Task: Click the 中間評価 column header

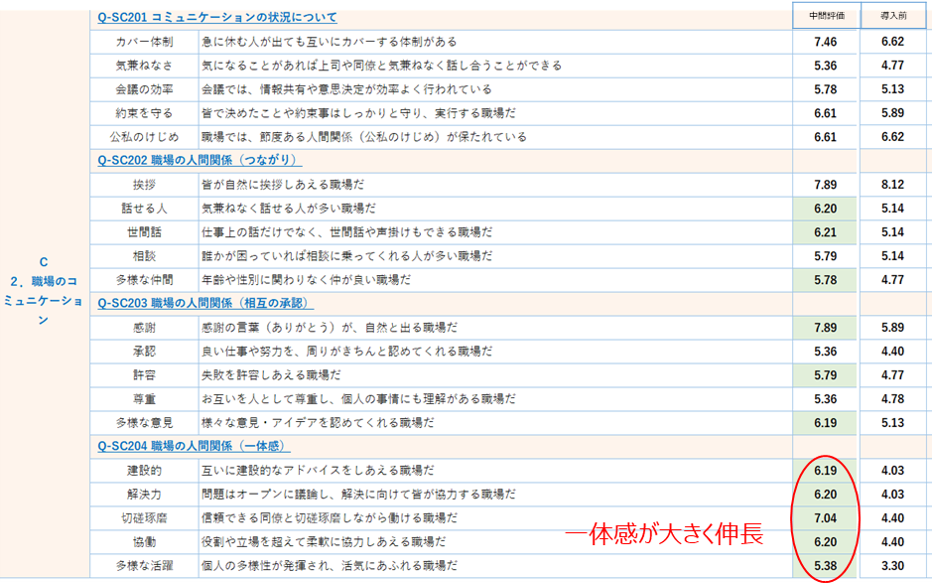Action: pos(826,16)
